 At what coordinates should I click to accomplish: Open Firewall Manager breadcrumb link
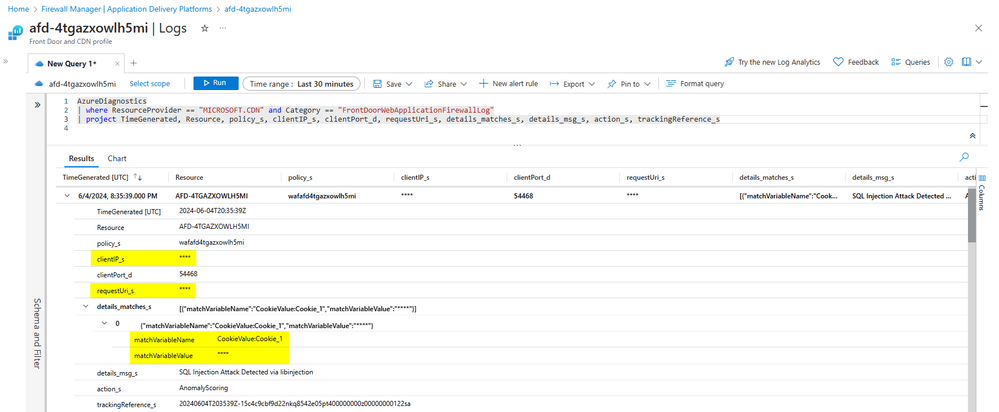126,10
